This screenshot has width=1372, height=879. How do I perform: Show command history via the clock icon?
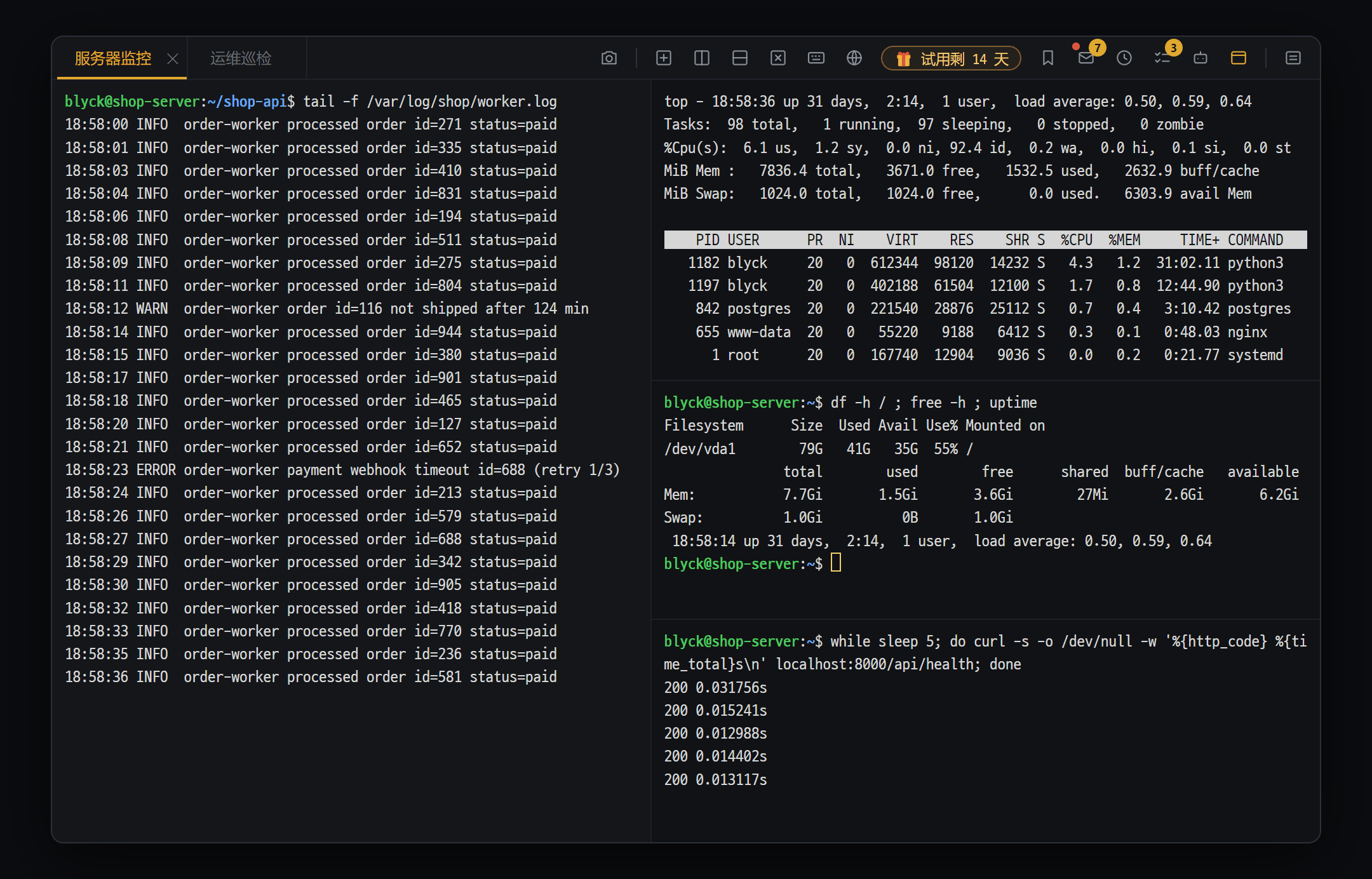point(1124,58)
